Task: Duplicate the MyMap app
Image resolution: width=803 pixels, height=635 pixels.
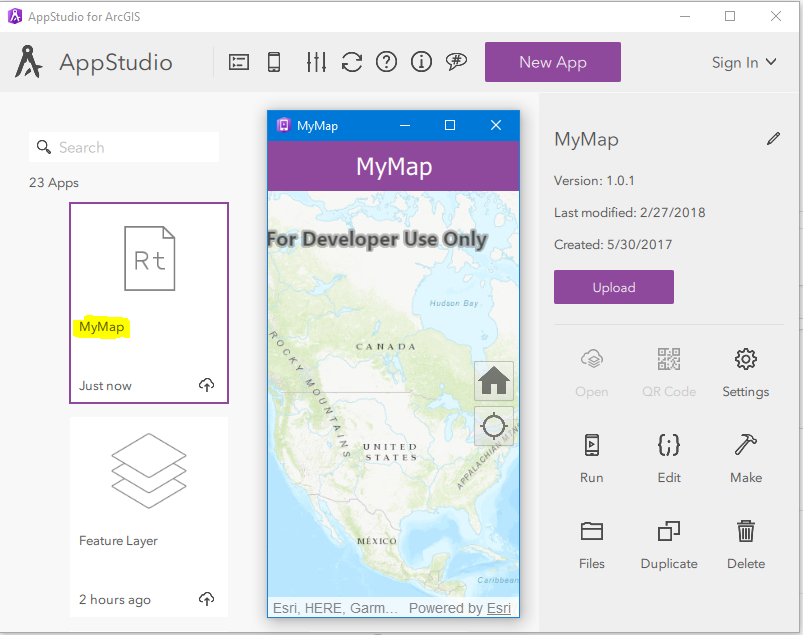Action: tap(669, 545)
